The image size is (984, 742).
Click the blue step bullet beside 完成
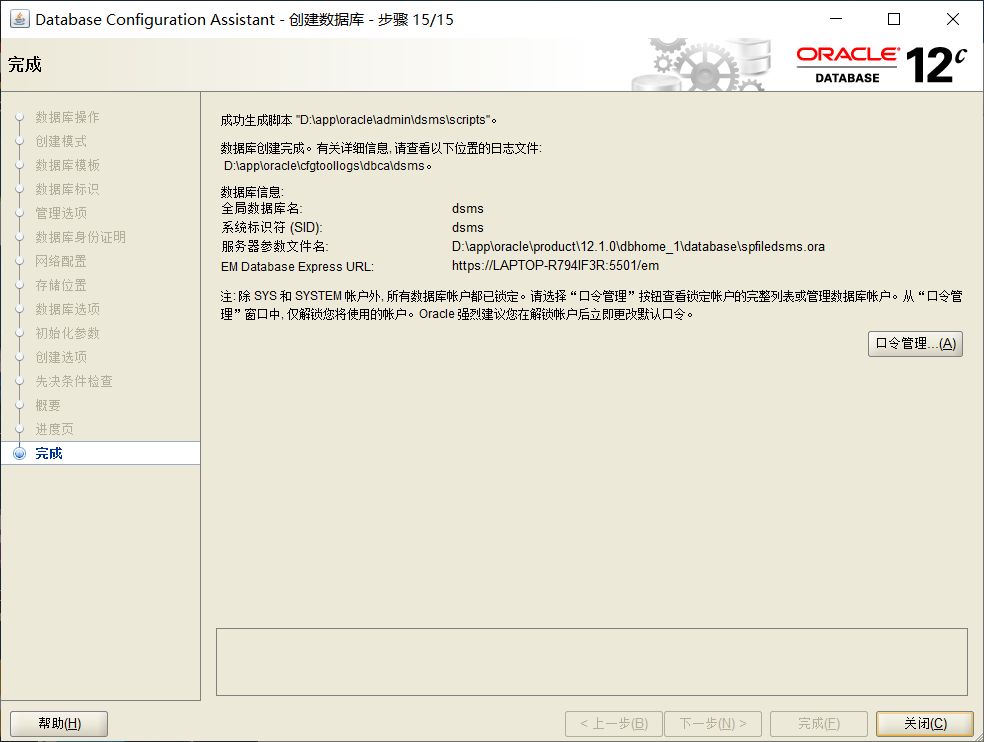point(19,453)
